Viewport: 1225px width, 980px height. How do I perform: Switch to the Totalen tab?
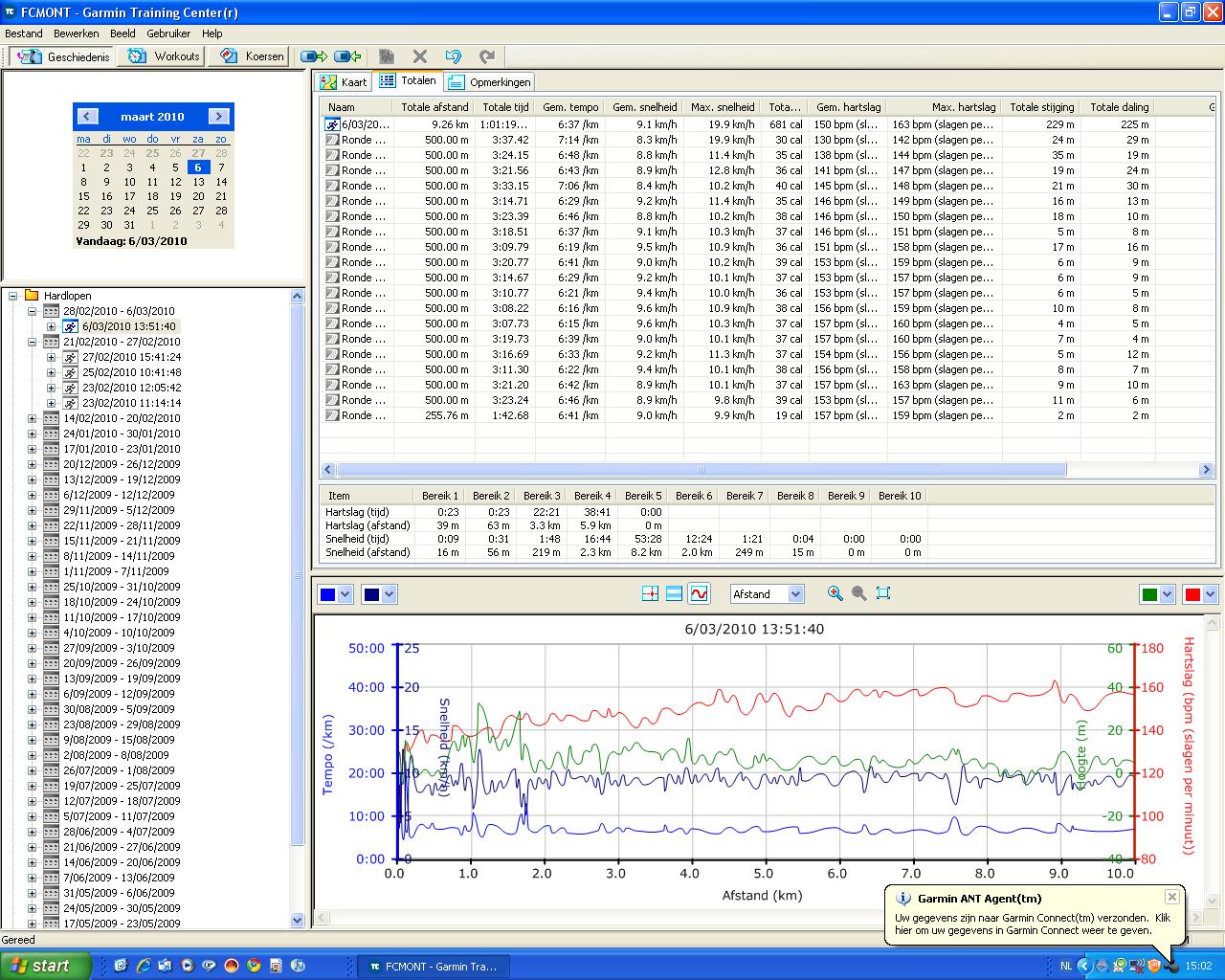tap(408, 81)
